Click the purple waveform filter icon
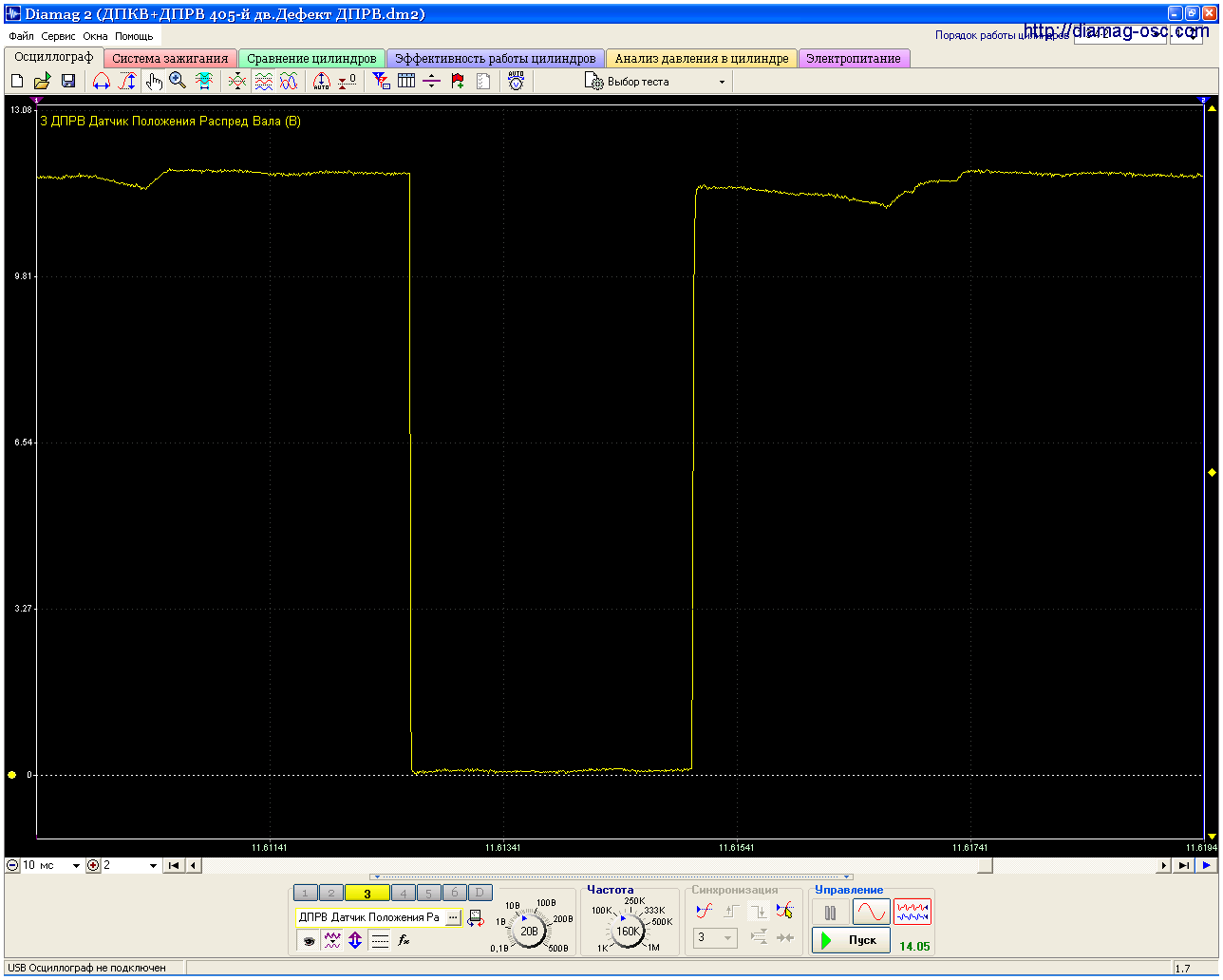 pyautogui.click(x=331, y=941)
